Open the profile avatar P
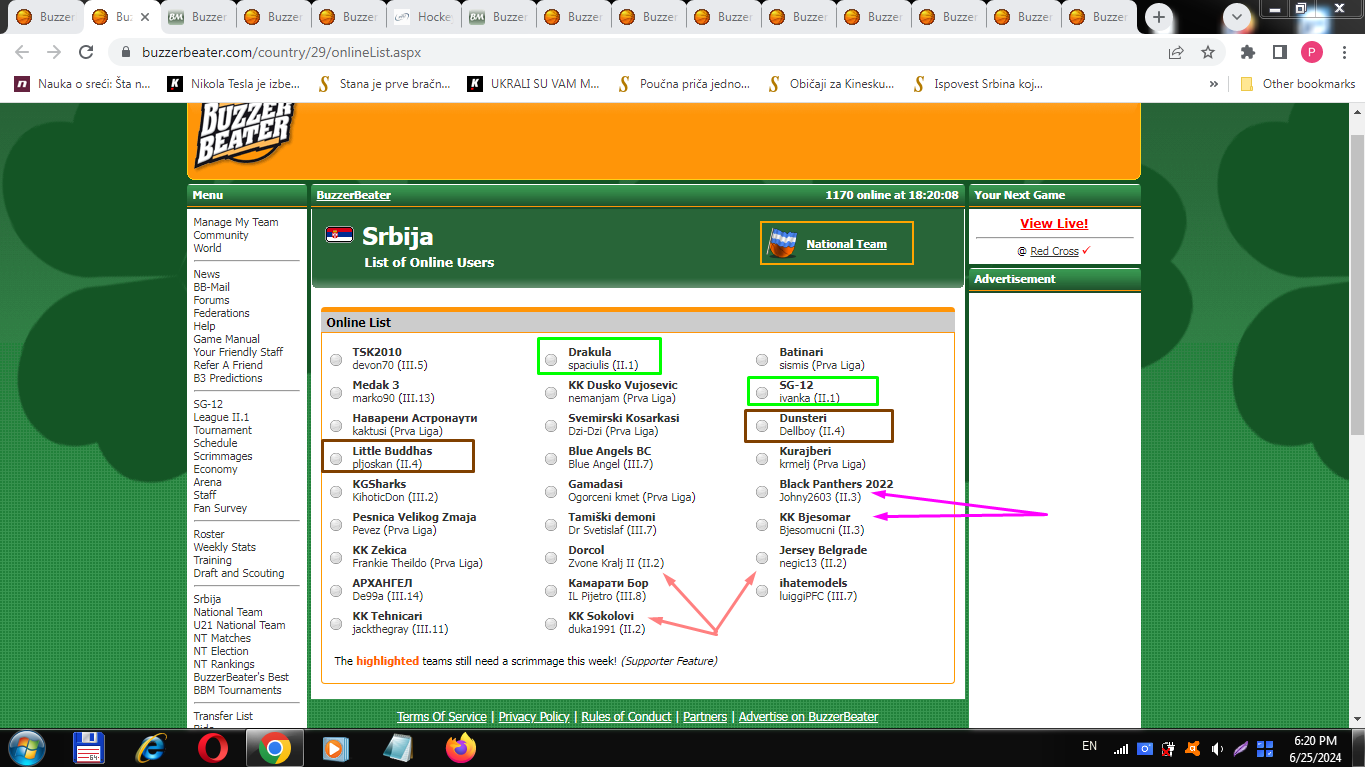Screen dimensions: 1365x767 pyautogui.click(x=1311, y=52)
